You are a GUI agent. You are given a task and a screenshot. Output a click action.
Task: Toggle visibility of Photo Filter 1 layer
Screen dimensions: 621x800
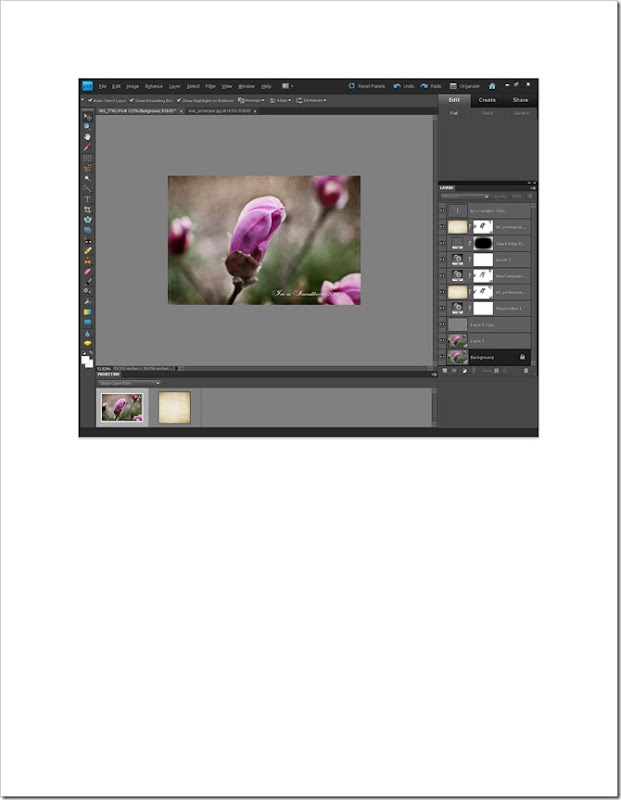pyautogui.click(x=442, y=308)
